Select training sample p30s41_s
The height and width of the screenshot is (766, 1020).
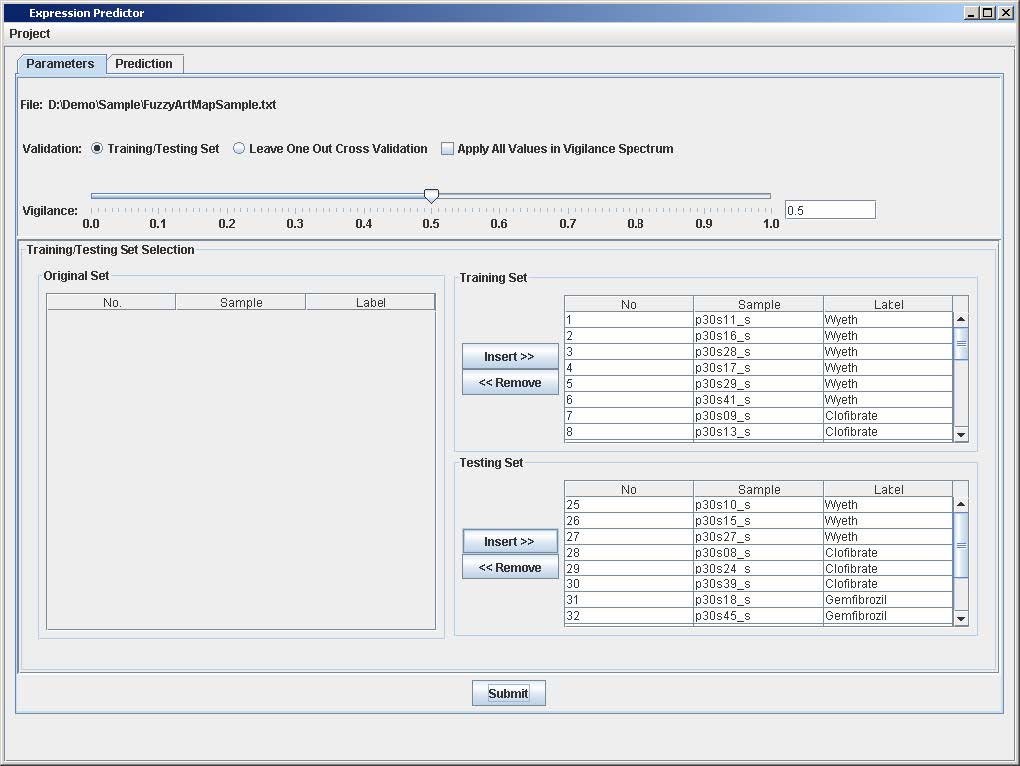tap(758, 400)
